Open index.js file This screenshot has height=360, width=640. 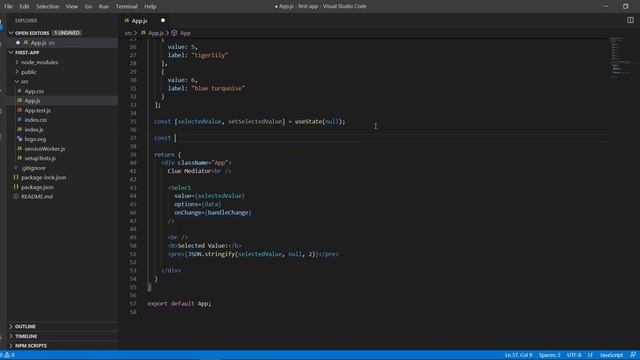34,129
